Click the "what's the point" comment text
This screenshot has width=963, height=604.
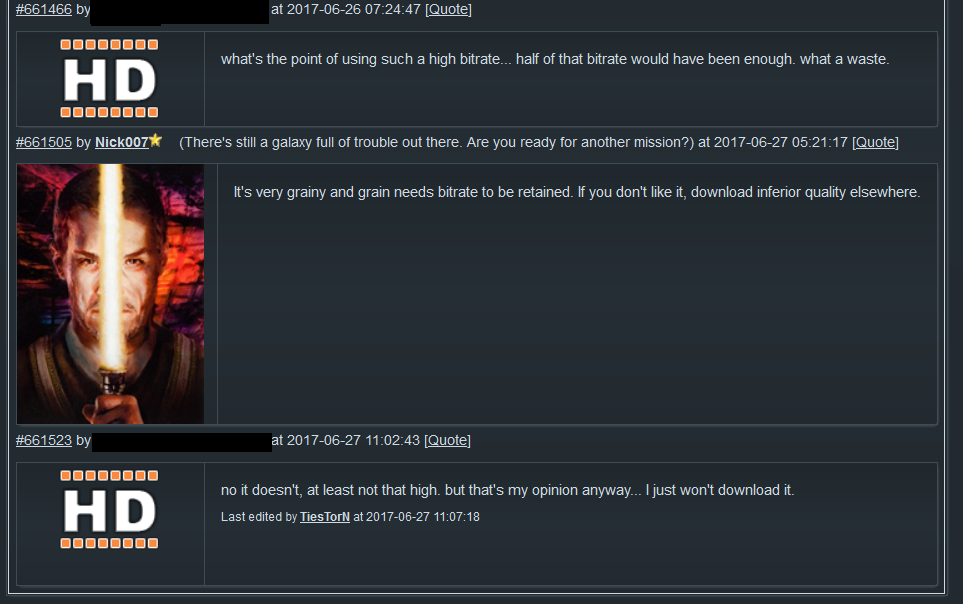pyautogui.click(x=555, y=59)
